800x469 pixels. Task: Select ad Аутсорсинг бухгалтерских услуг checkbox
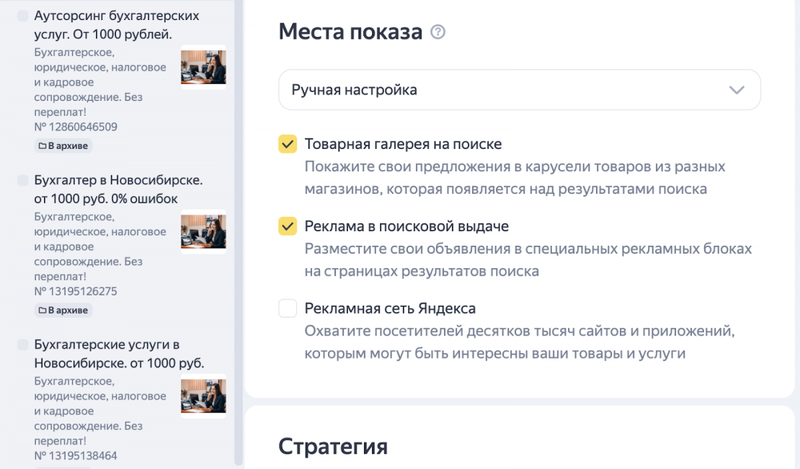pyautogui.click(x=23, y=16)
